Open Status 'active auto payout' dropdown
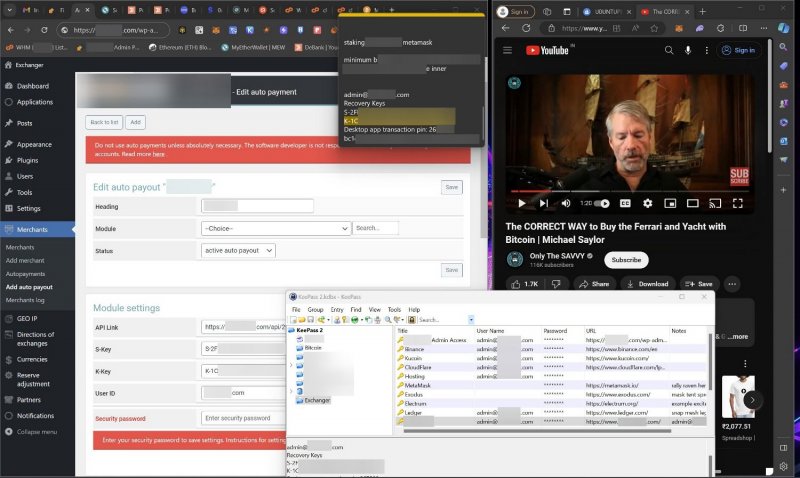The width and height of the screenshot is (800, 478). click(238, 251)
